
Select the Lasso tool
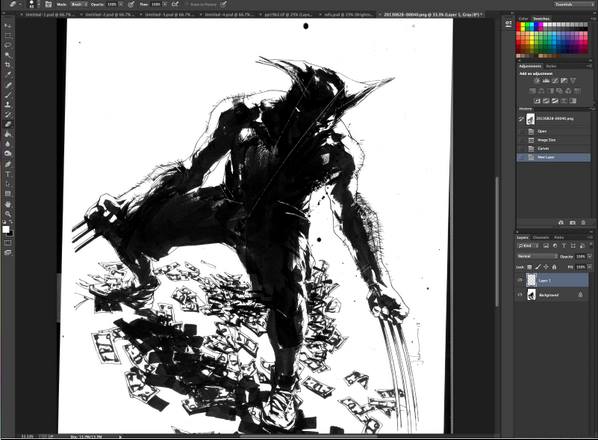[x=8, y=45]
